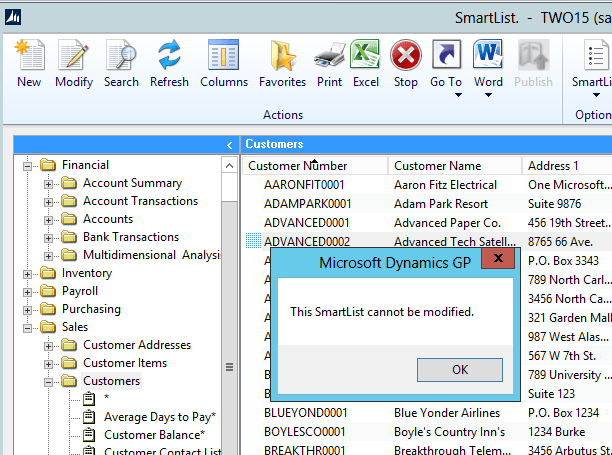
Task: Click the New SmartList icon
Action: click(x=29, y=55)
